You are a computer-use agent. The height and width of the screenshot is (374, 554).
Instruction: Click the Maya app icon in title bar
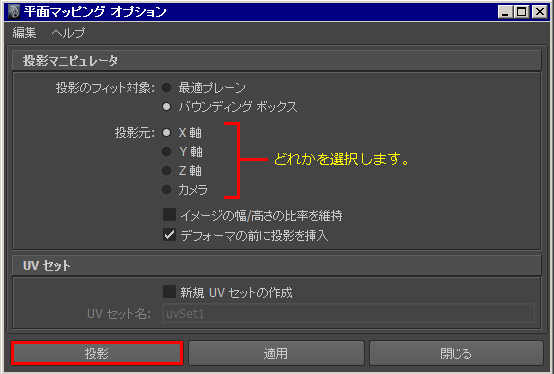(x=14, y=12)
